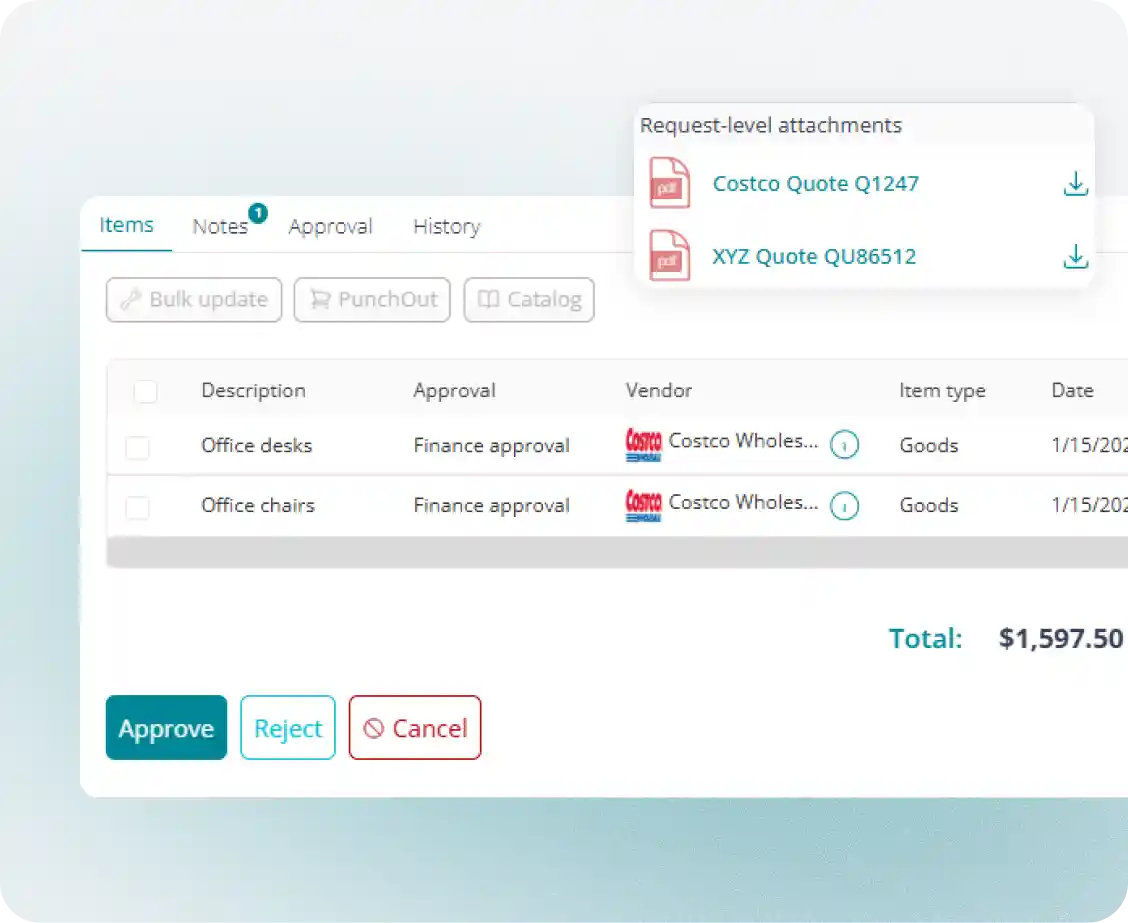Click the horizontal scrollbar below the items table
The image size is (1128, 923).
(x=617, y=553)
